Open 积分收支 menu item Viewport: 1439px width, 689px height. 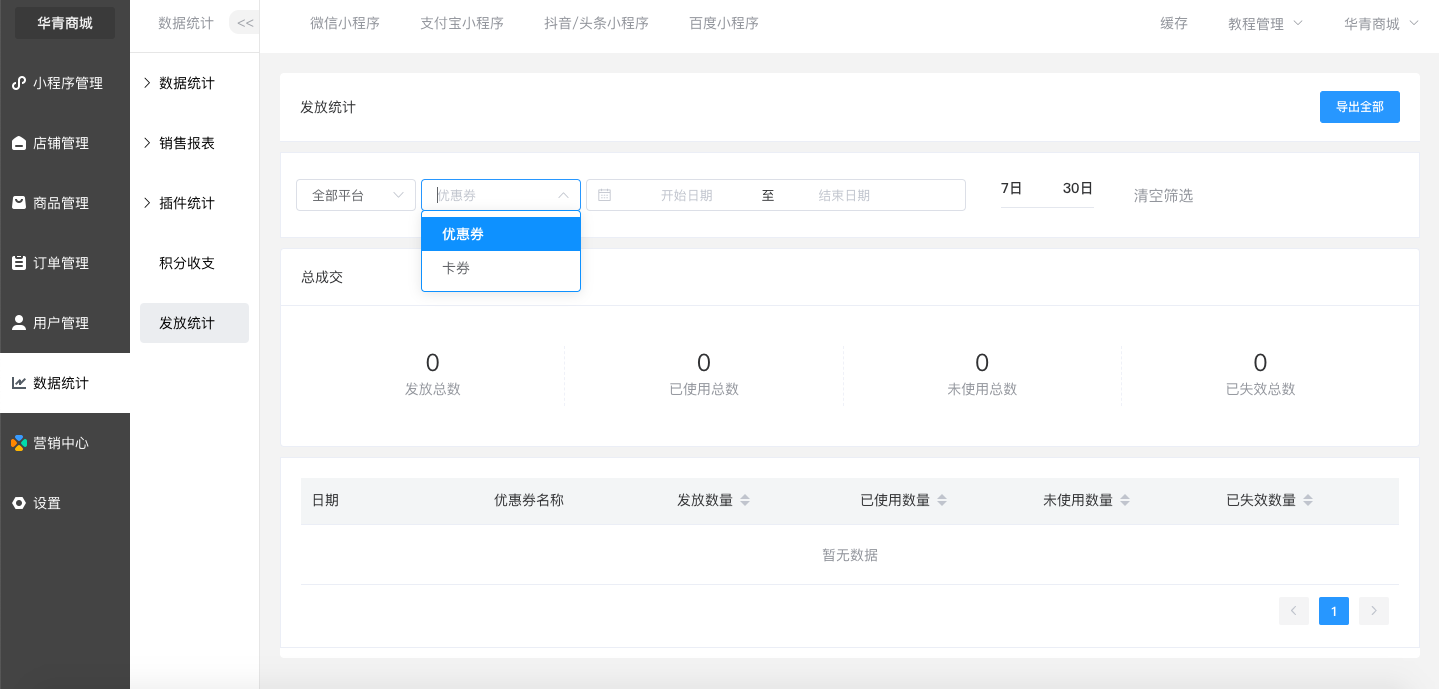coord(187,263)
